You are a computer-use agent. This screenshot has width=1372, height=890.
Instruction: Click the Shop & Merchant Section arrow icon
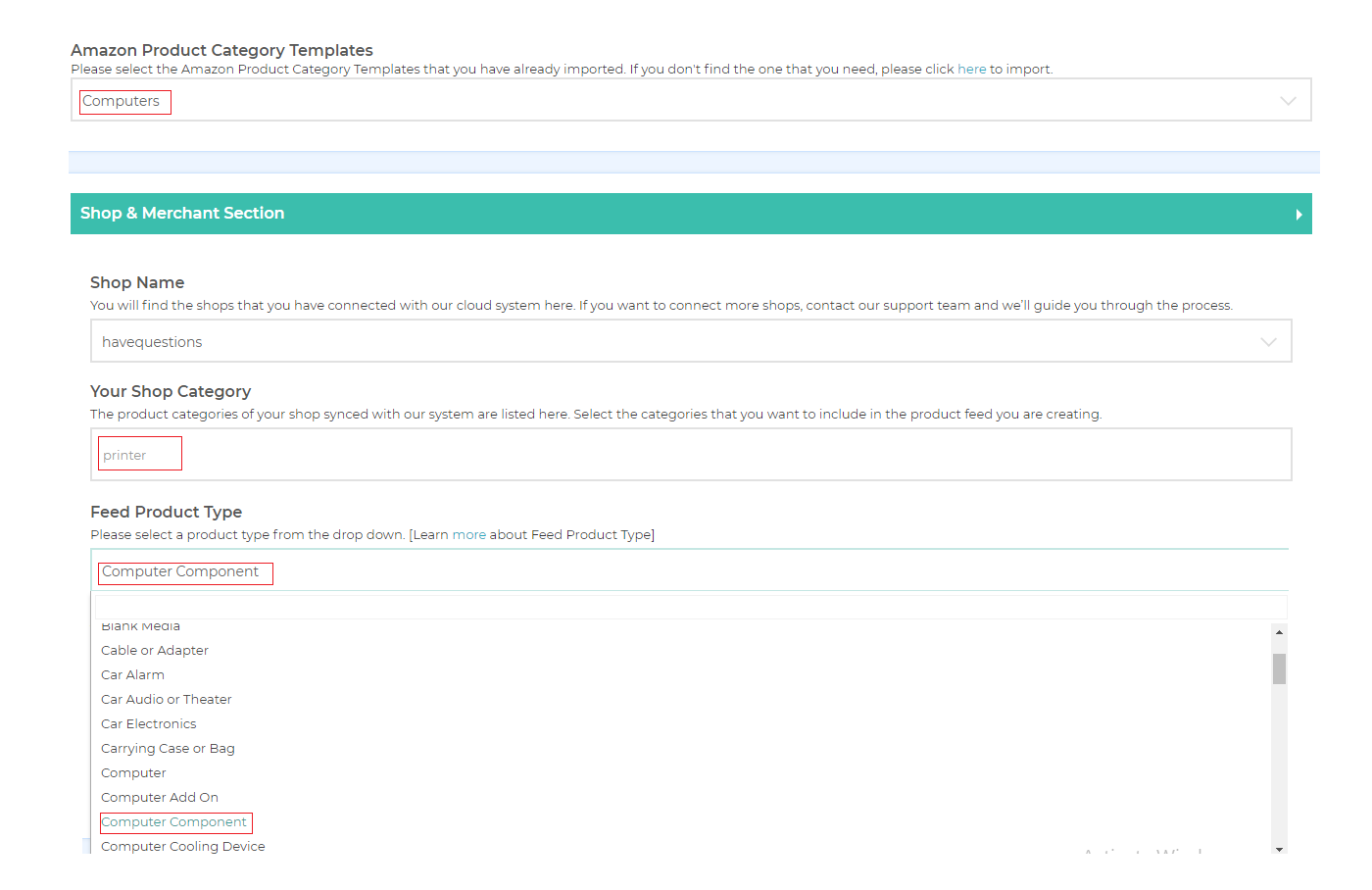[x=1298, y=215]
